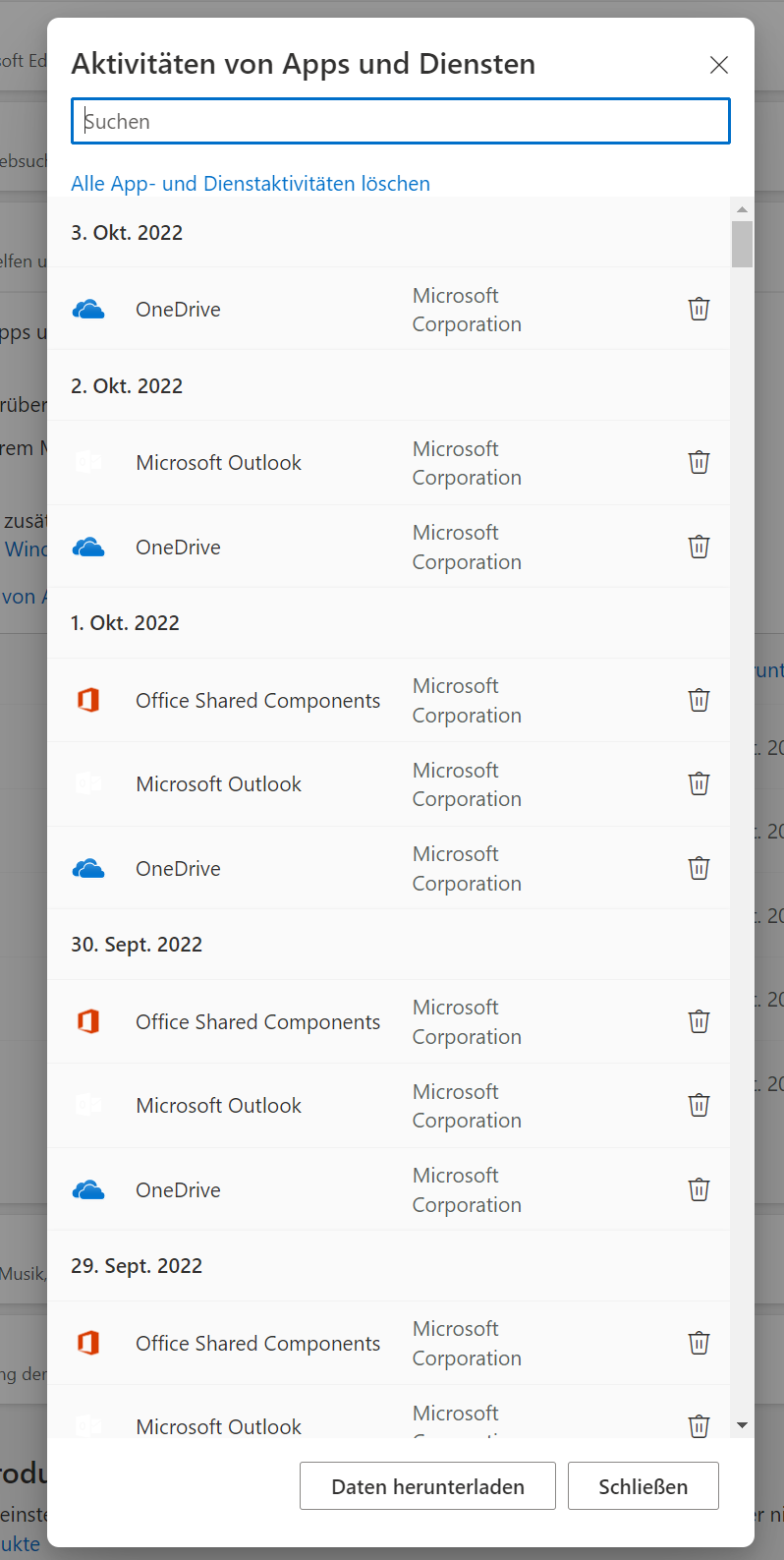784x1560 pixels.
Task: Click the scroll down arrow of the list
Action: [x=743, y=1425]
